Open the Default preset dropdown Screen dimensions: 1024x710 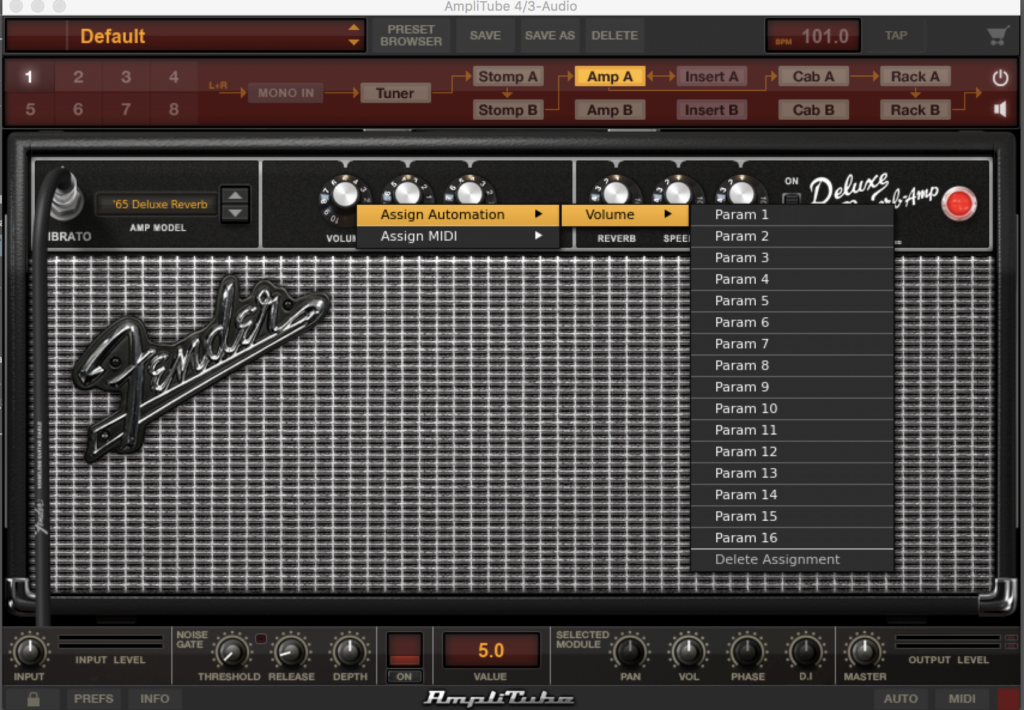pyautogui.click(x=354, y=36)
